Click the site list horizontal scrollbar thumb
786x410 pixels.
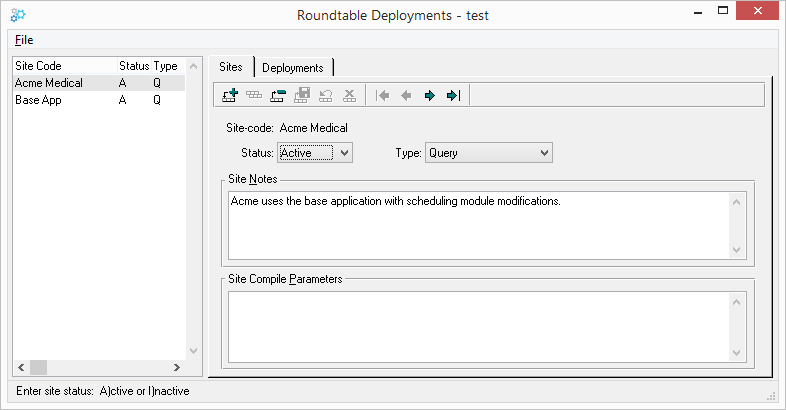click(x=39, y=367)
